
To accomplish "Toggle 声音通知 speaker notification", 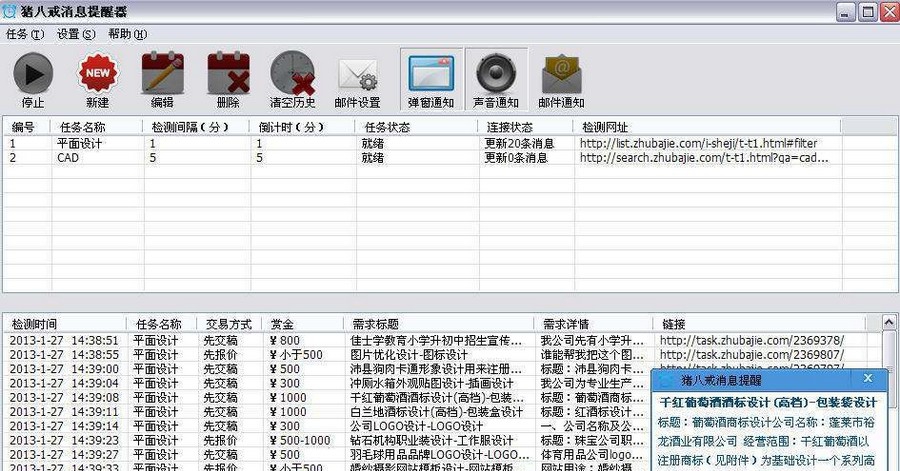I will pyautogui.click(x=496, y=79).
